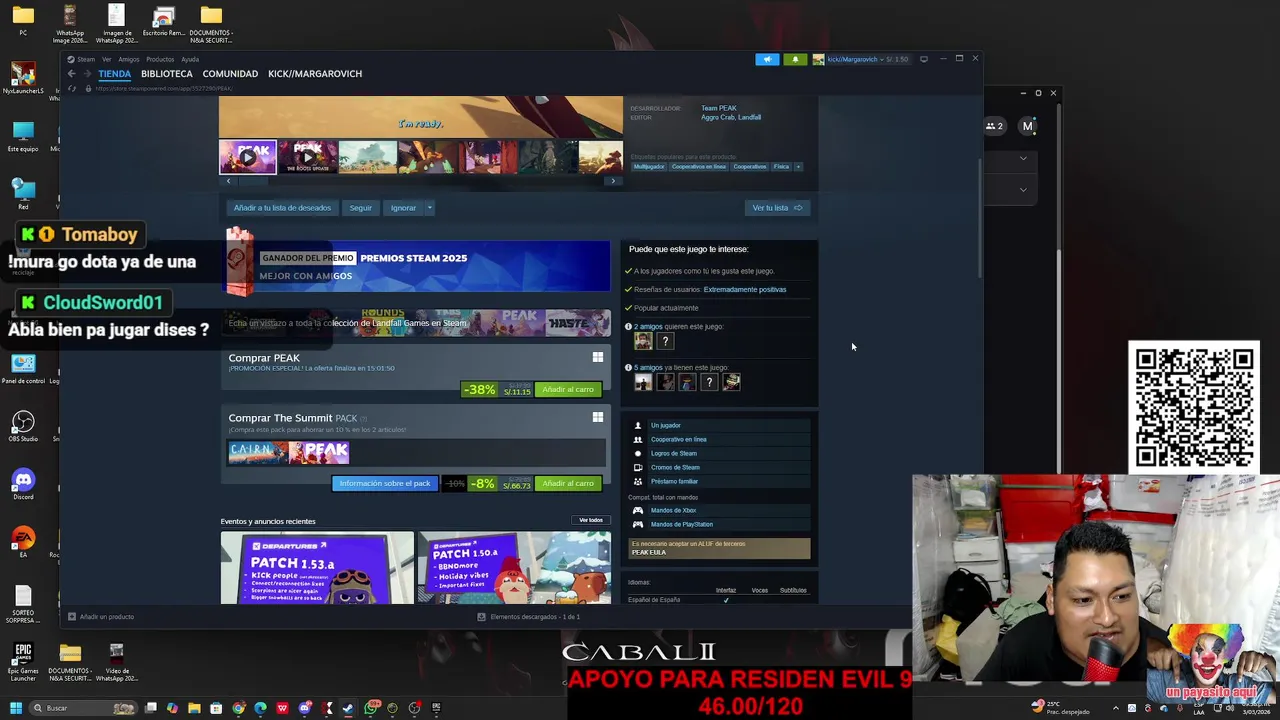
Task: Go forward with the Steam forward arrow
Action: [x=86, y=74]
